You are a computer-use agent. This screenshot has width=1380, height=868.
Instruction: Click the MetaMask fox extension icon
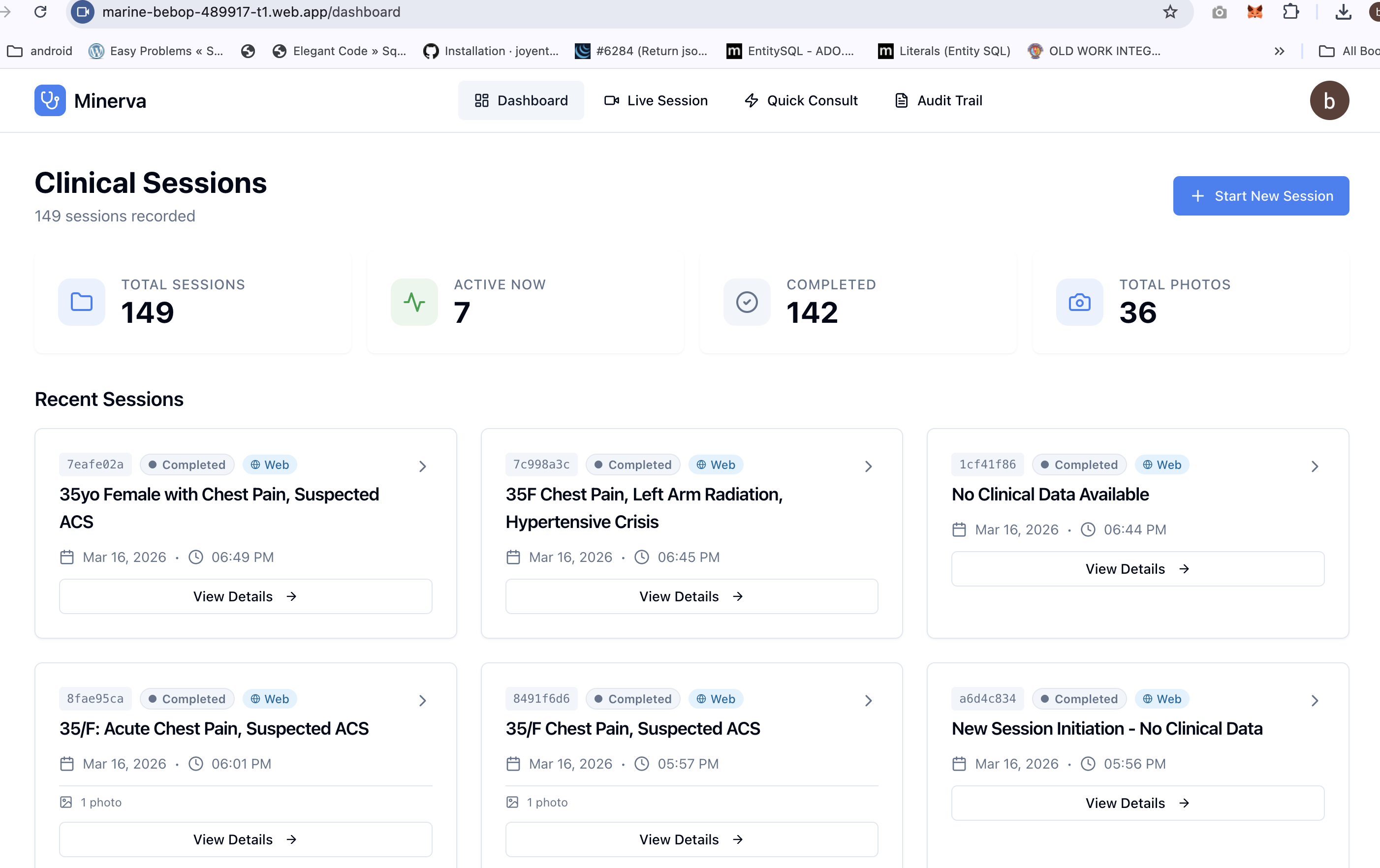pos(1255,12)
